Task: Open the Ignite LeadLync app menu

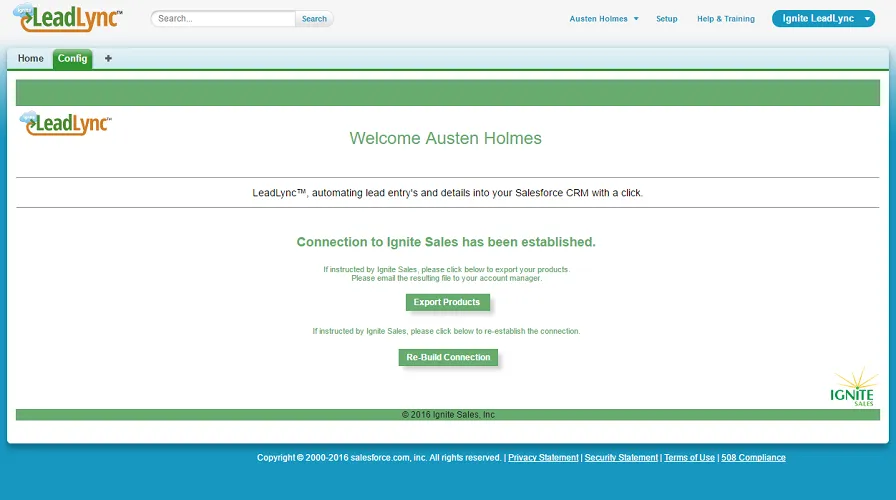Action: [823, 18]
